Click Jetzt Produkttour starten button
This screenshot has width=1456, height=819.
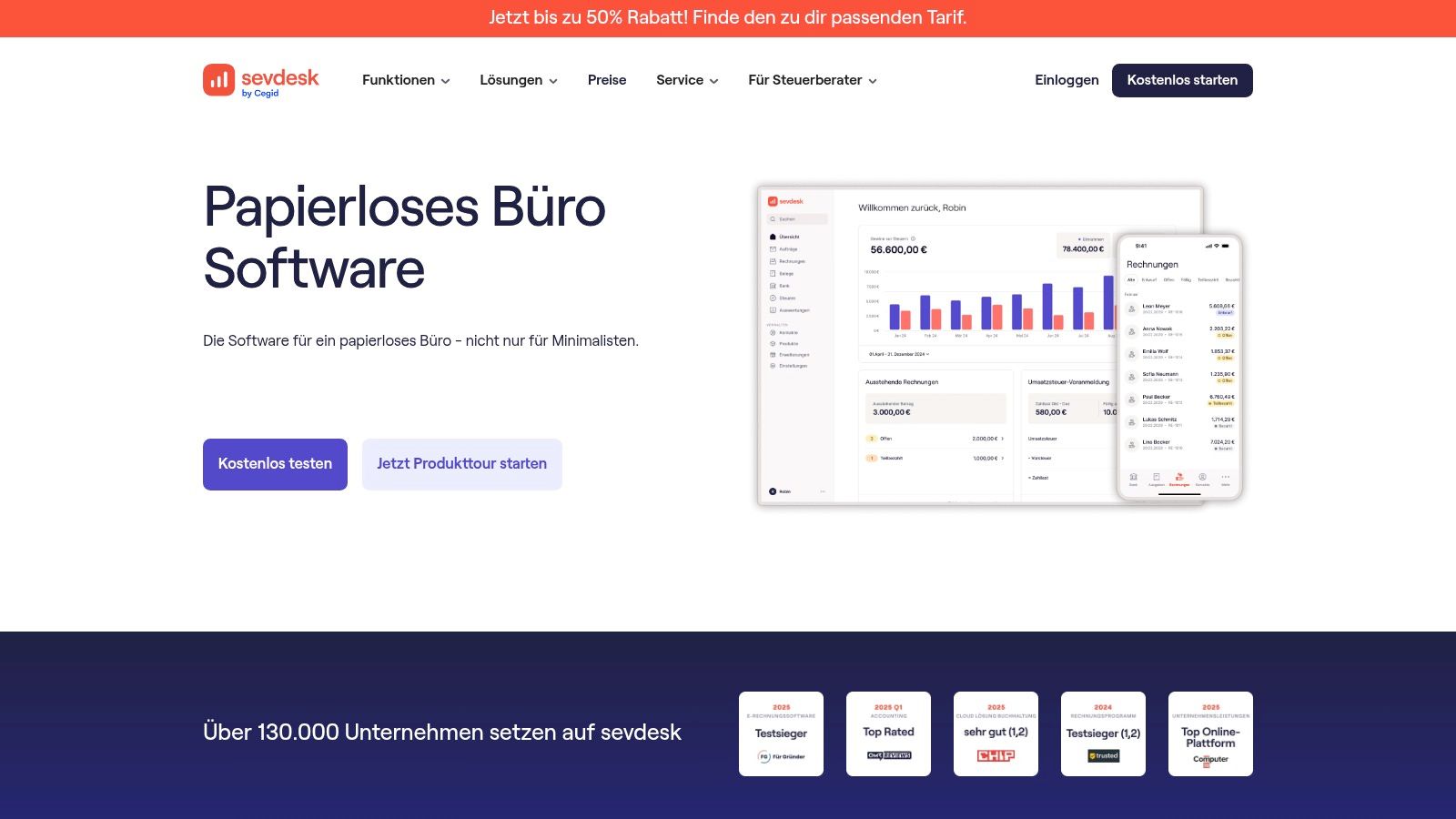coord(462,464)
